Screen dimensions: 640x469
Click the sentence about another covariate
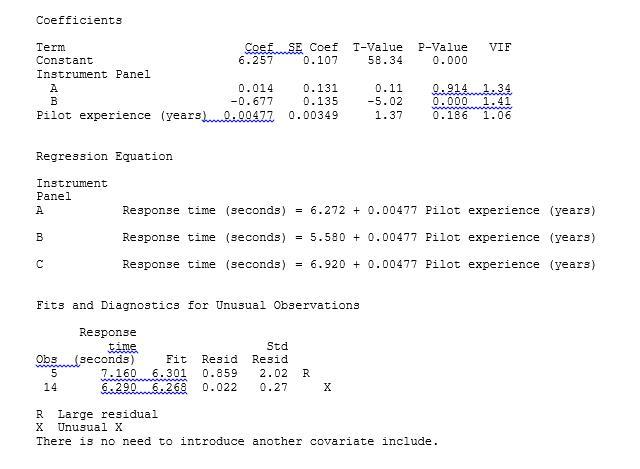click(x=237, y=441)
